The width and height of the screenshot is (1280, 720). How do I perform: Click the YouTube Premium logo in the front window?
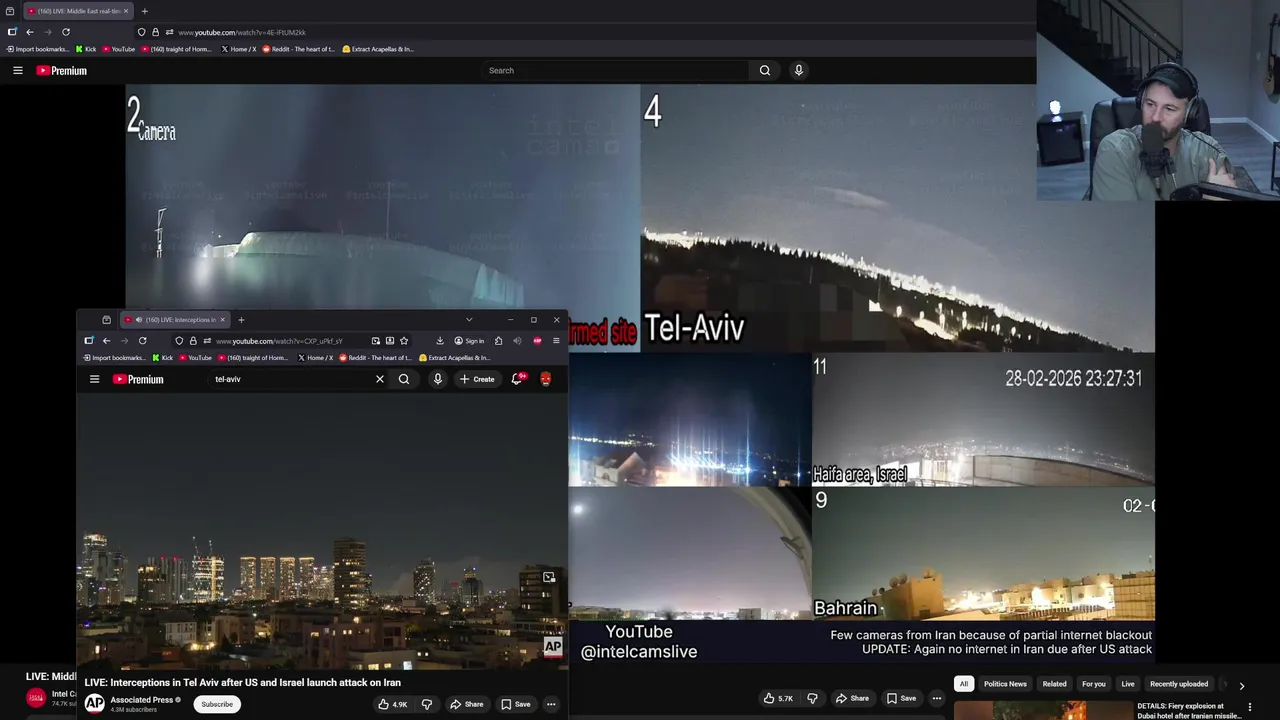[x=138, y=379]
